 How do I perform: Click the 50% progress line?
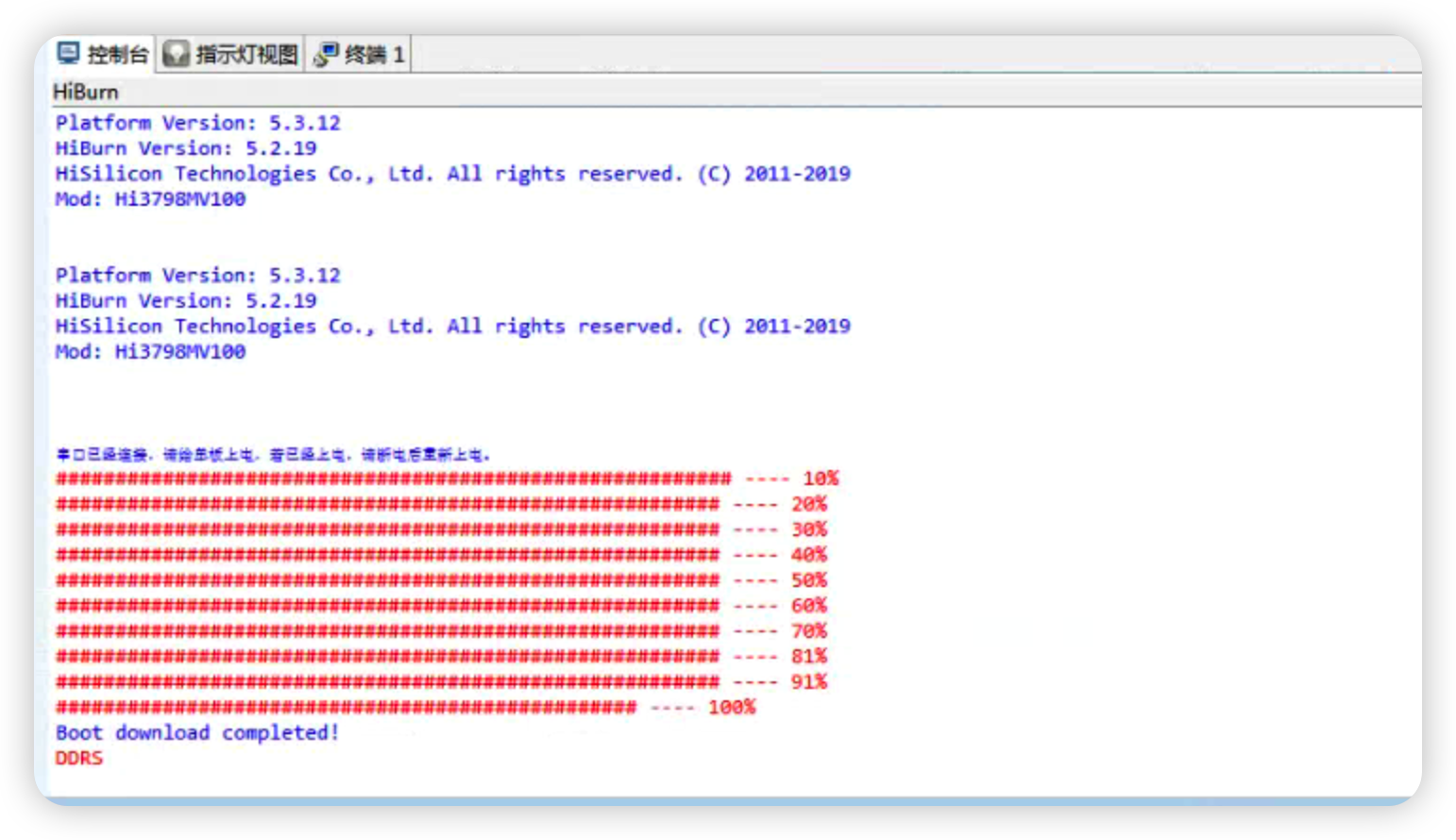coord(441,580)
